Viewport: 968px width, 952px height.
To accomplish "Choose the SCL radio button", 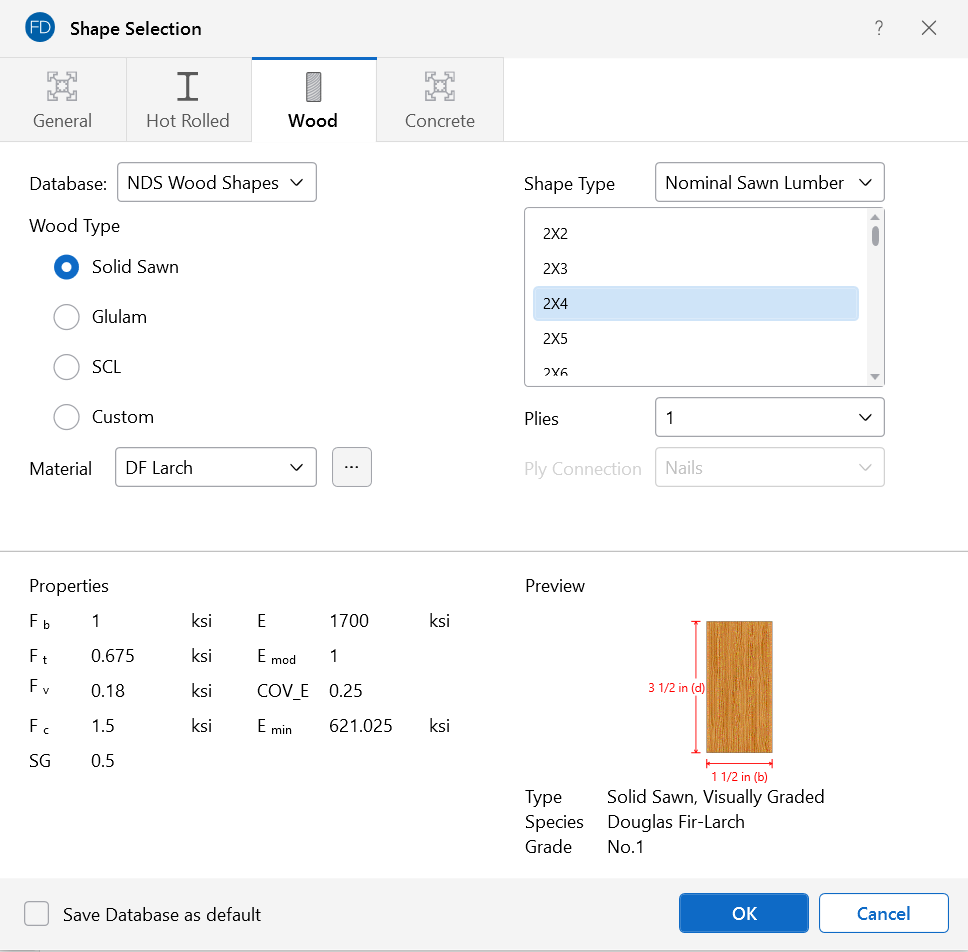I will pos(67,367).
